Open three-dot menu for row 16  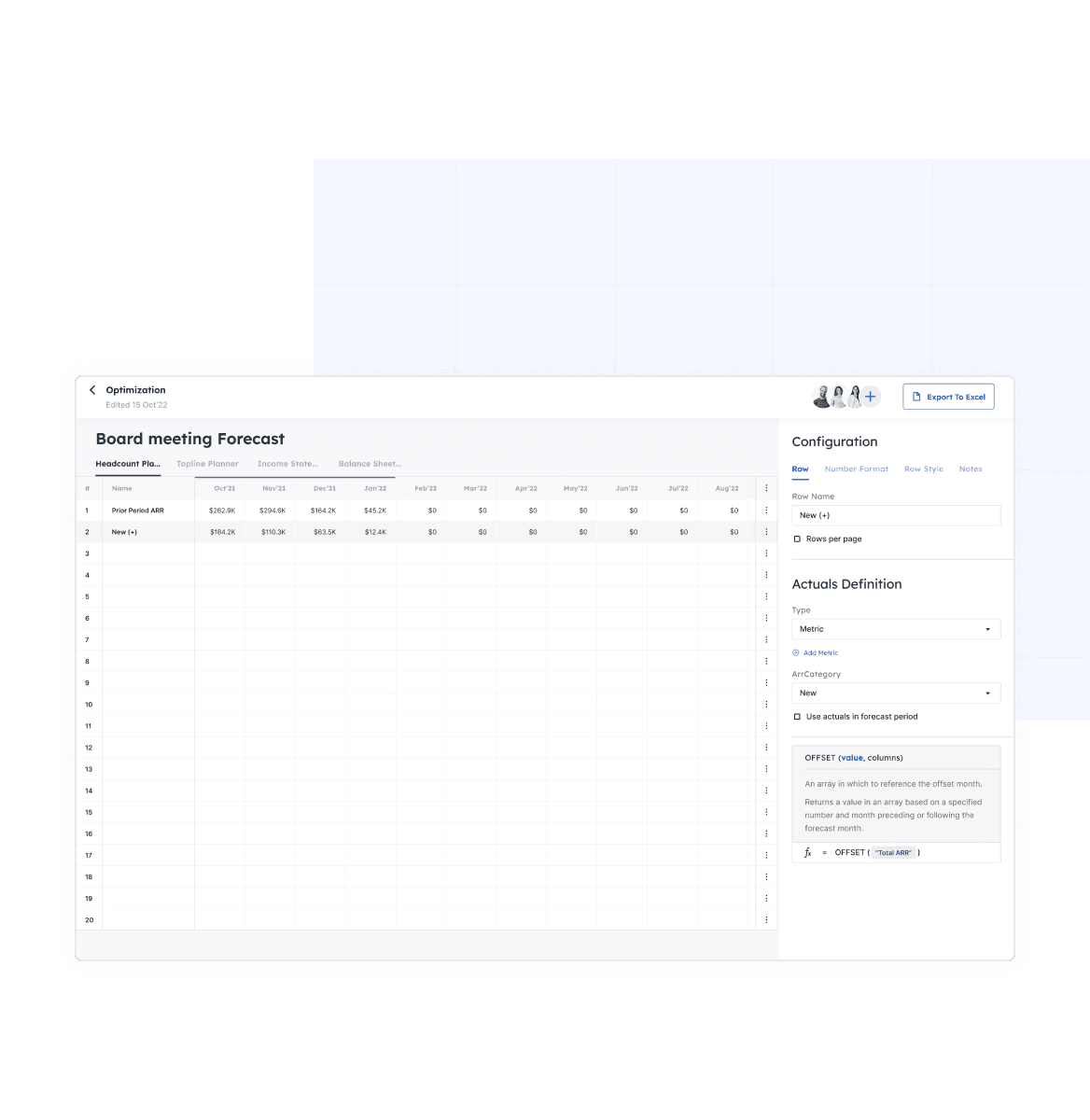pos(766,833)
